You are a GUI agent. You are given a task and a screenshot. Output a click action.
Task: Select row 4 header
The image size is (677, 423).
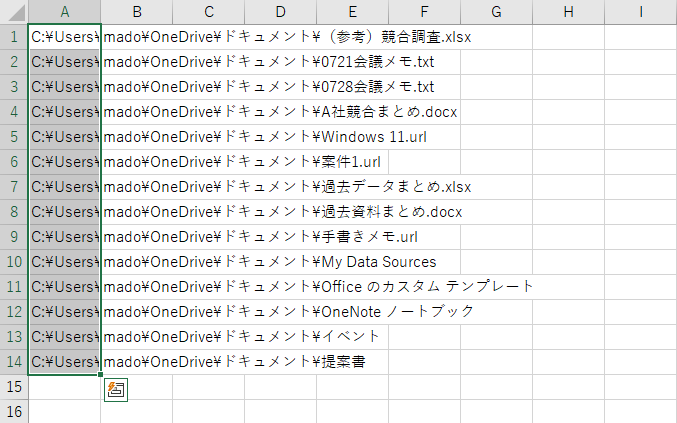[x=14, y=112]
